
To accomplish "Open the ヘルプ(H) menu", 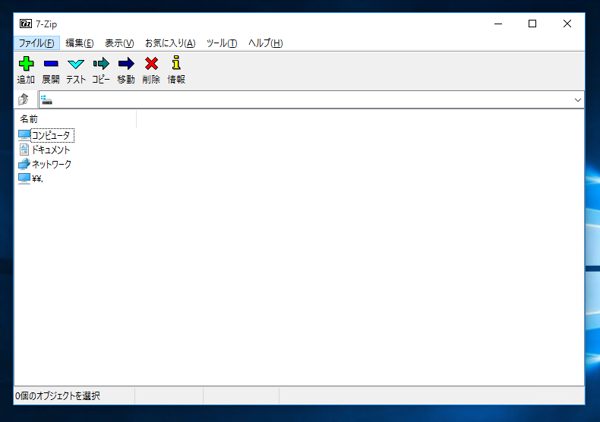I will (x=266, y=43).
